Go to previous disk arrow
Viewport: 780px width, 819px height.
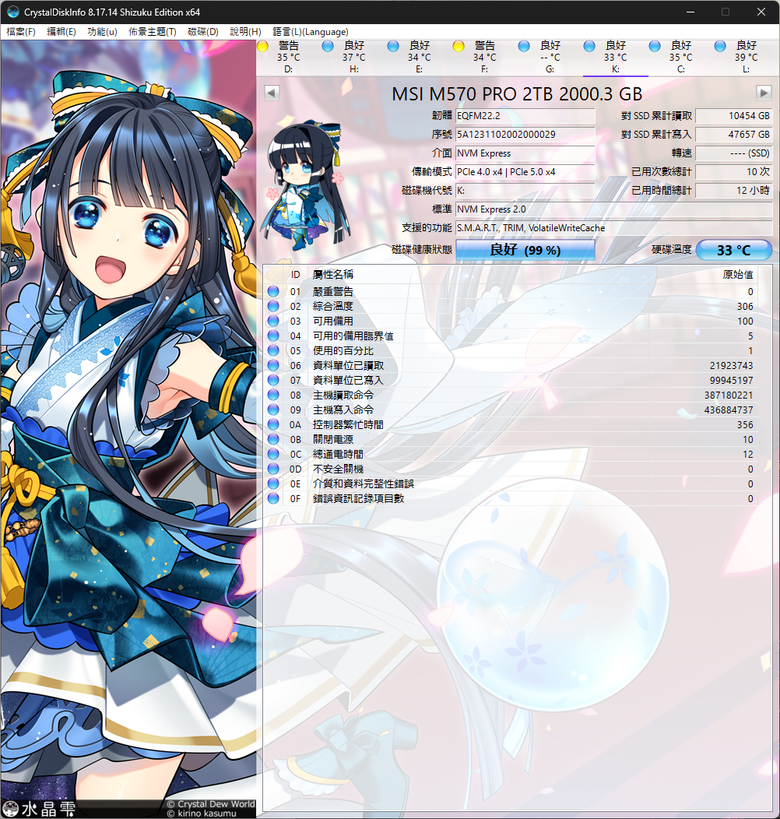[271, 93]
